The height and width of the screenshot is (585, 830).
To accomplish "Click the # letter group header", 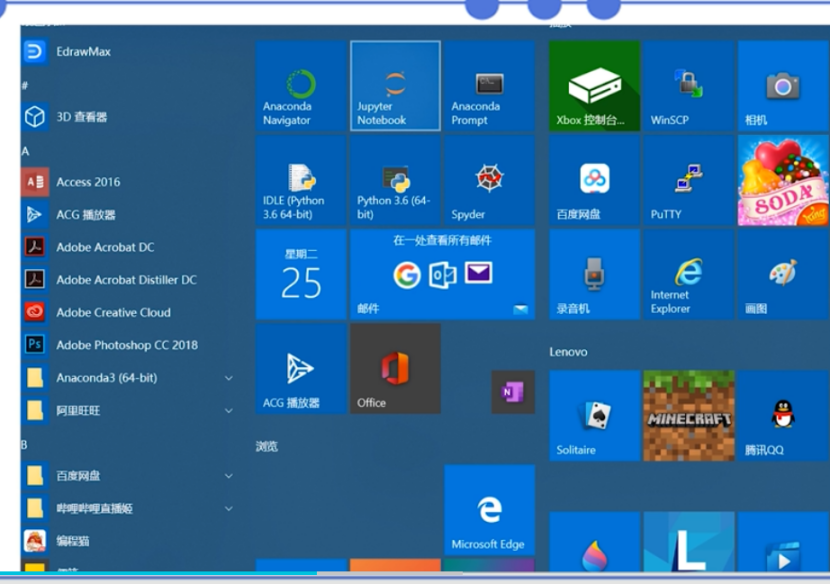I will tap(24, 85).
